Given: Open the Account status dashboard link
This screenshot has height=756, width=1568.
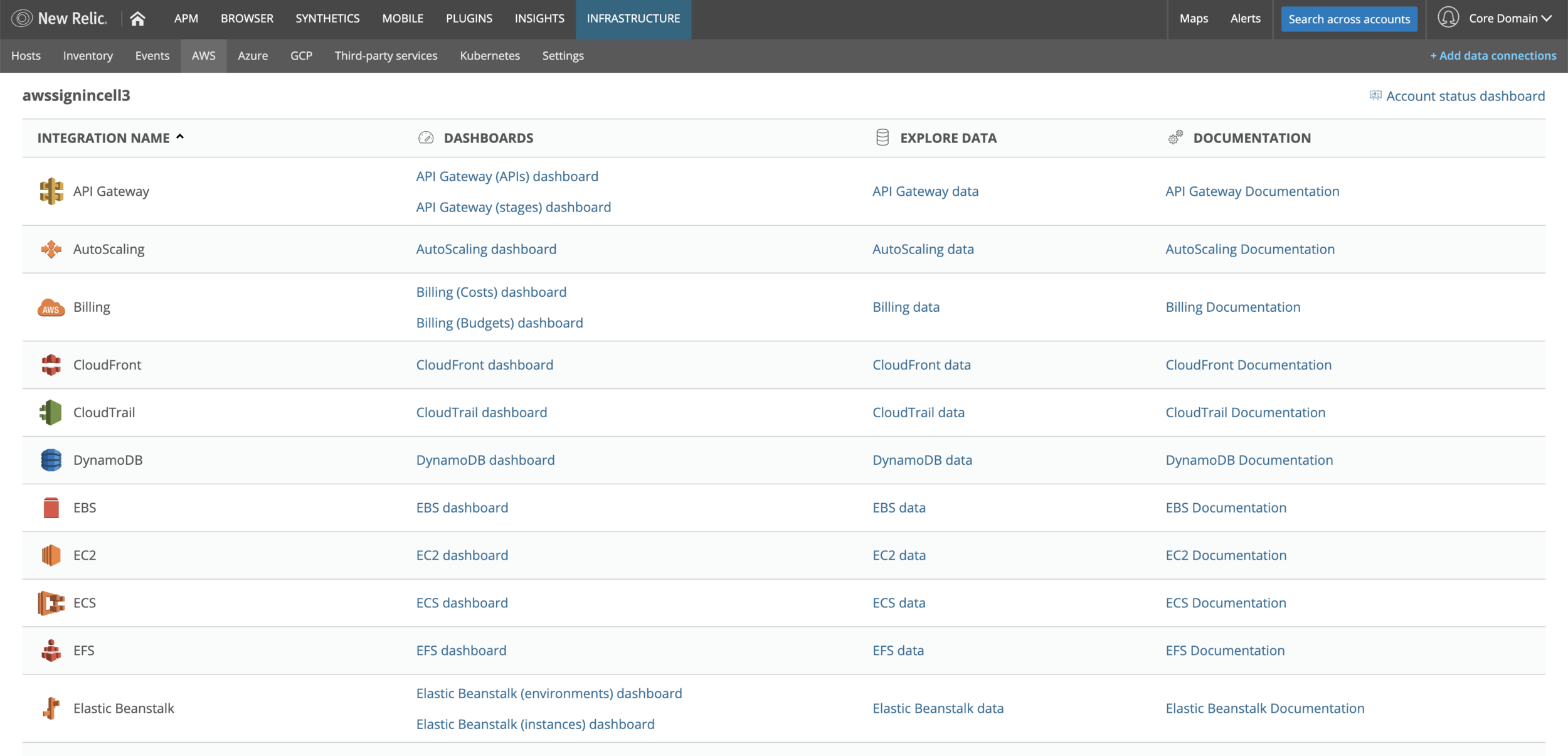Looking at the screenshot, I should (1465, 96).
